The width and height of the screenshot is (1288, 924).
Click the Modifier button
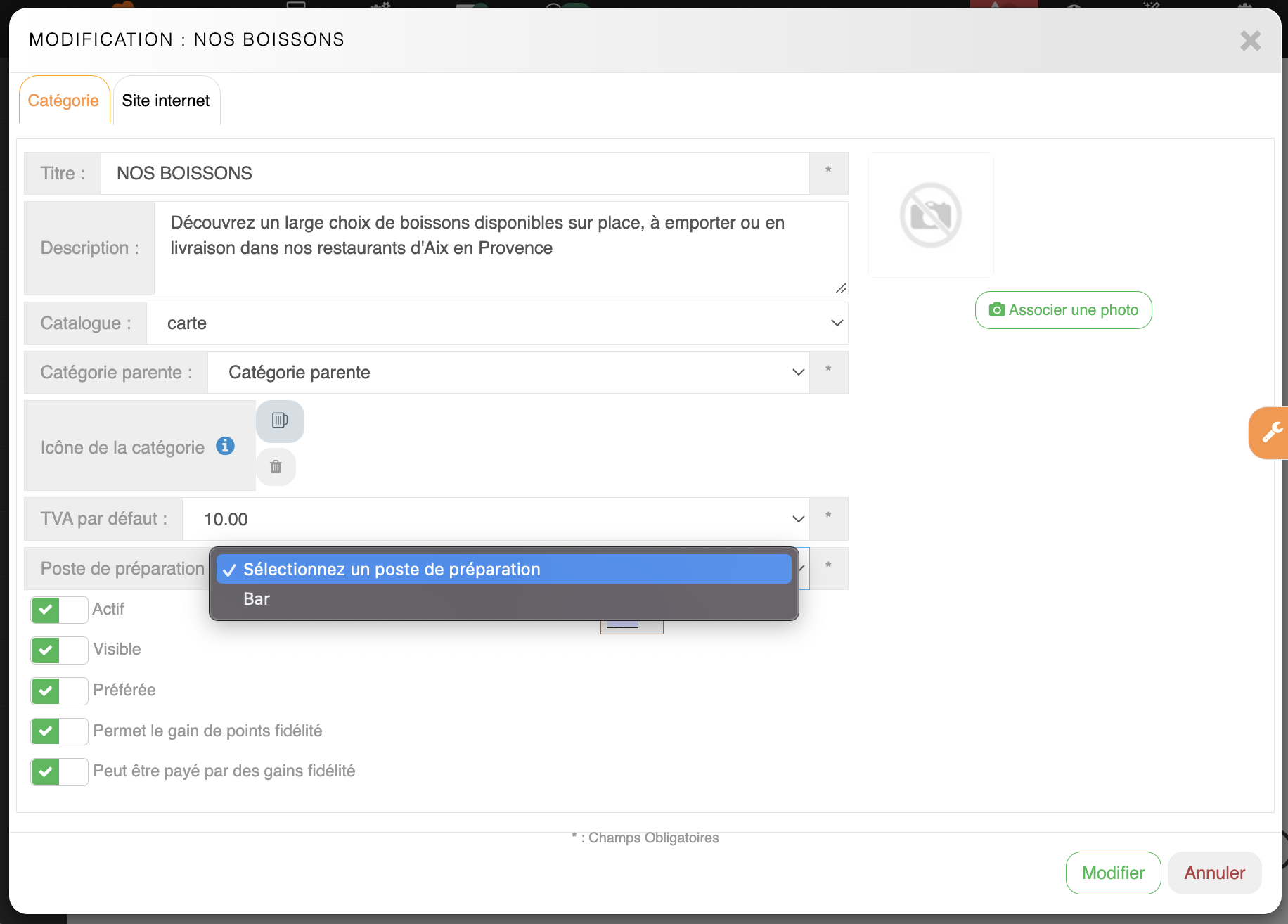1113,873
